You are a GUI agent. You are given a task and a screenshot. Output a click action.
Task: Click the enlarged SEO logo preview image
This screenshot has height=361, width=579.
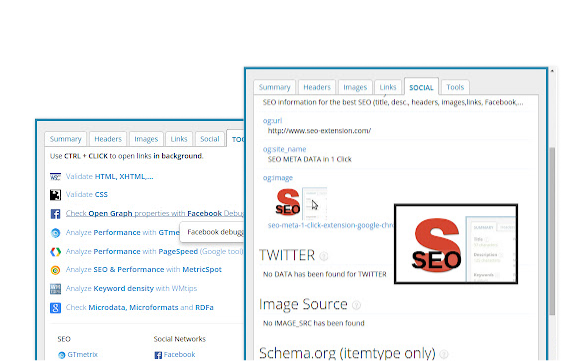[x=456, y=244]
